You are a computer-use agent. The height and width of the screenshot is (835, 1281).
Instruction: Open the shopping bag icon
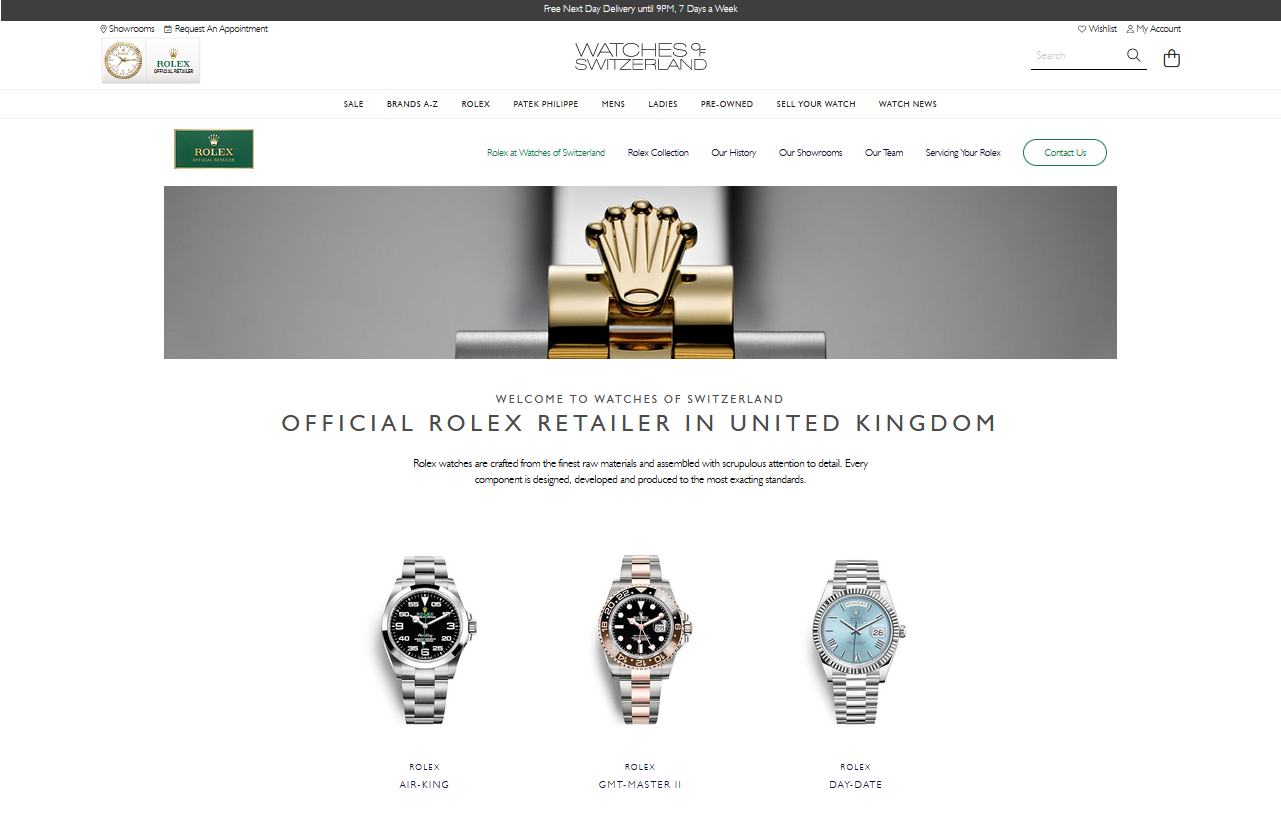pos(1172,58)
